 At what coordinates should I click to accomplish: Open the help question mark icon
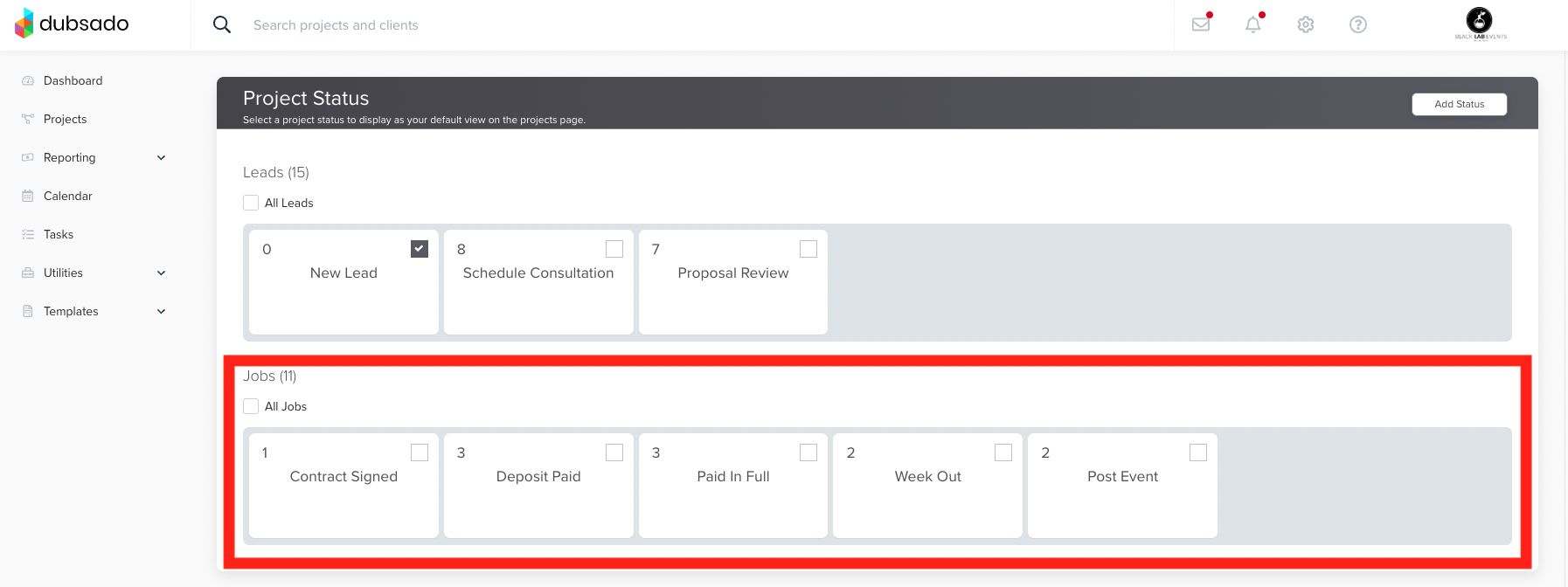pyautogui.click(x=1358, y=24)
